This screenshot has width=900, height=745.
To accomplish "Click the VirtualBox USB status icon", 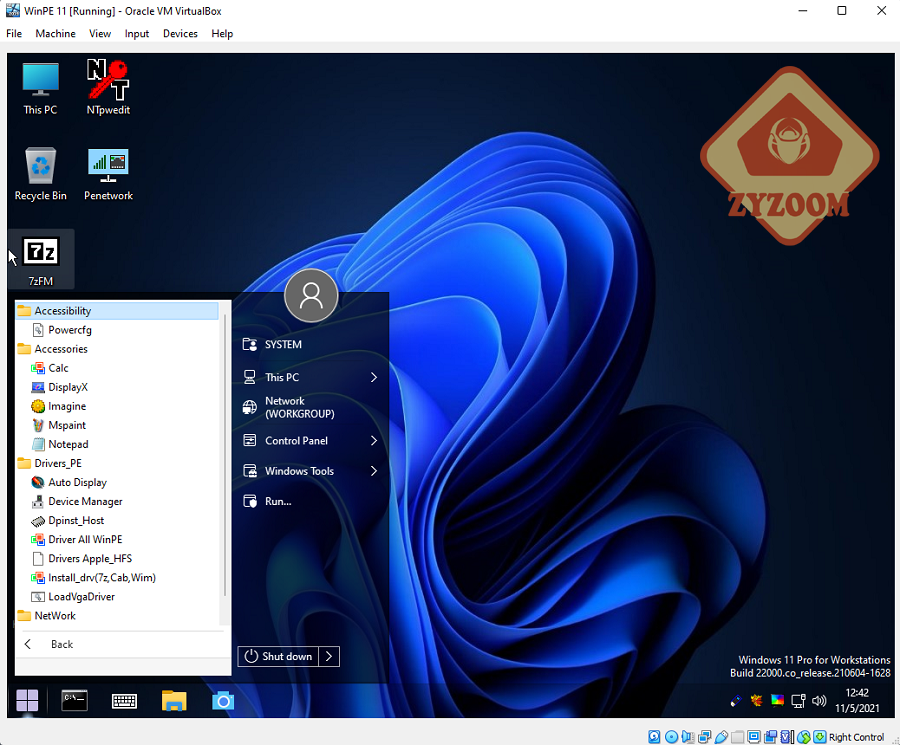I will coord(721,736).
